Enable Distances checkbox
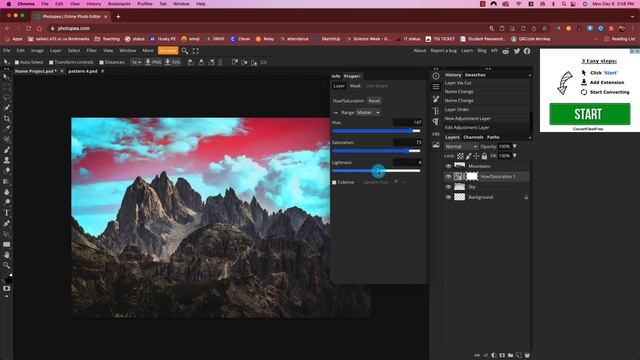 [x=101, y=62]
